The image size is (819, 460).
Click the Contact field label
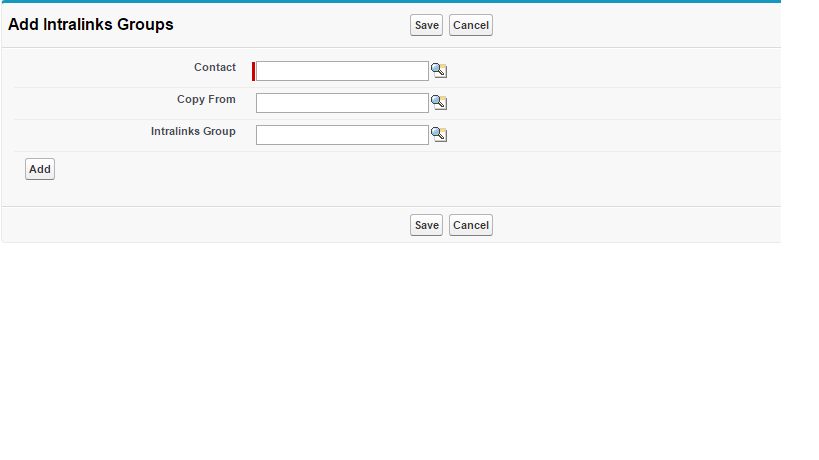pos(215,67)
